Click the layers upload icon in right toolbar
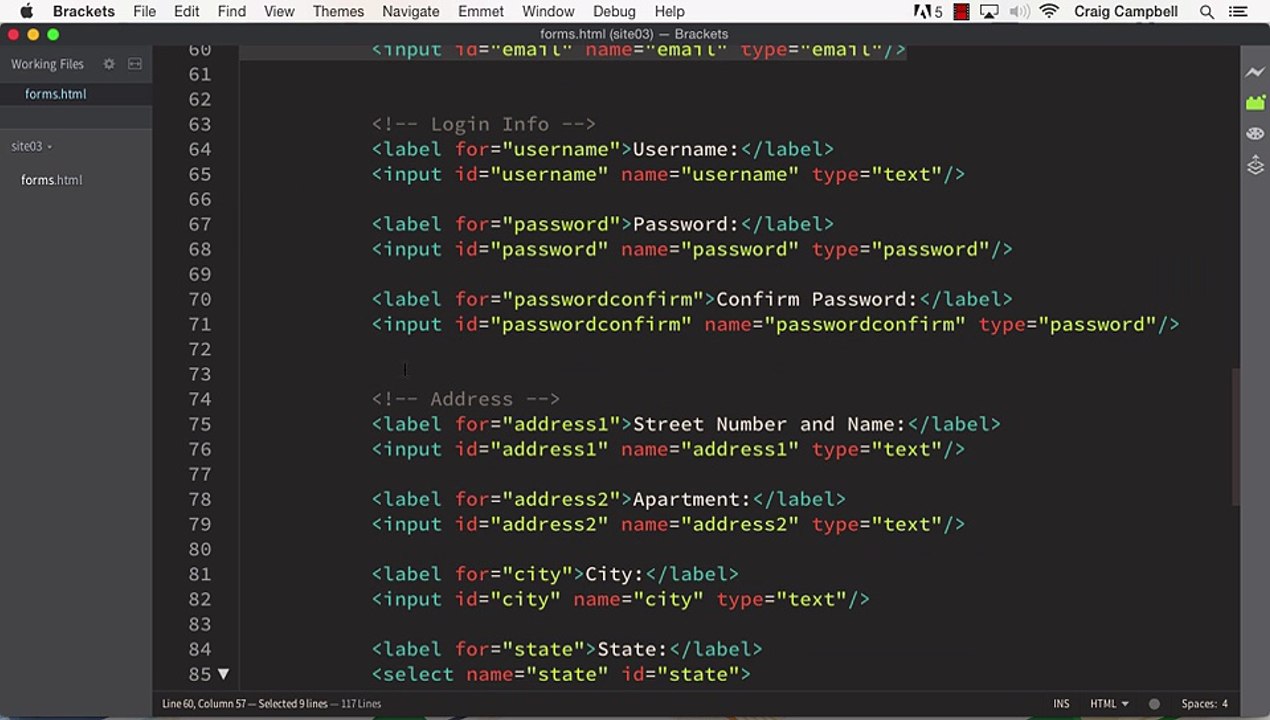 pyautogui.click(x=1255, y=165)
